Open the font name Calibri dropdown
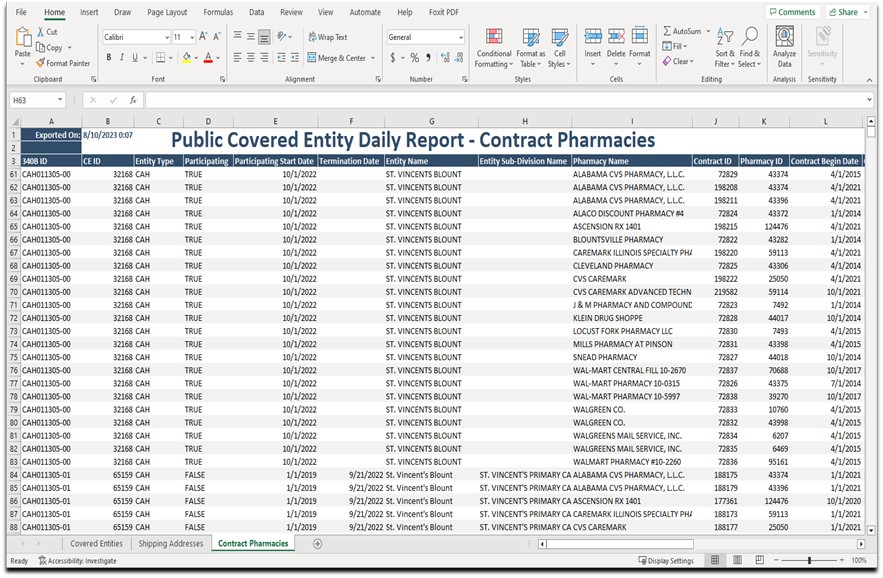Screen dimensions: 883x578 167,37
